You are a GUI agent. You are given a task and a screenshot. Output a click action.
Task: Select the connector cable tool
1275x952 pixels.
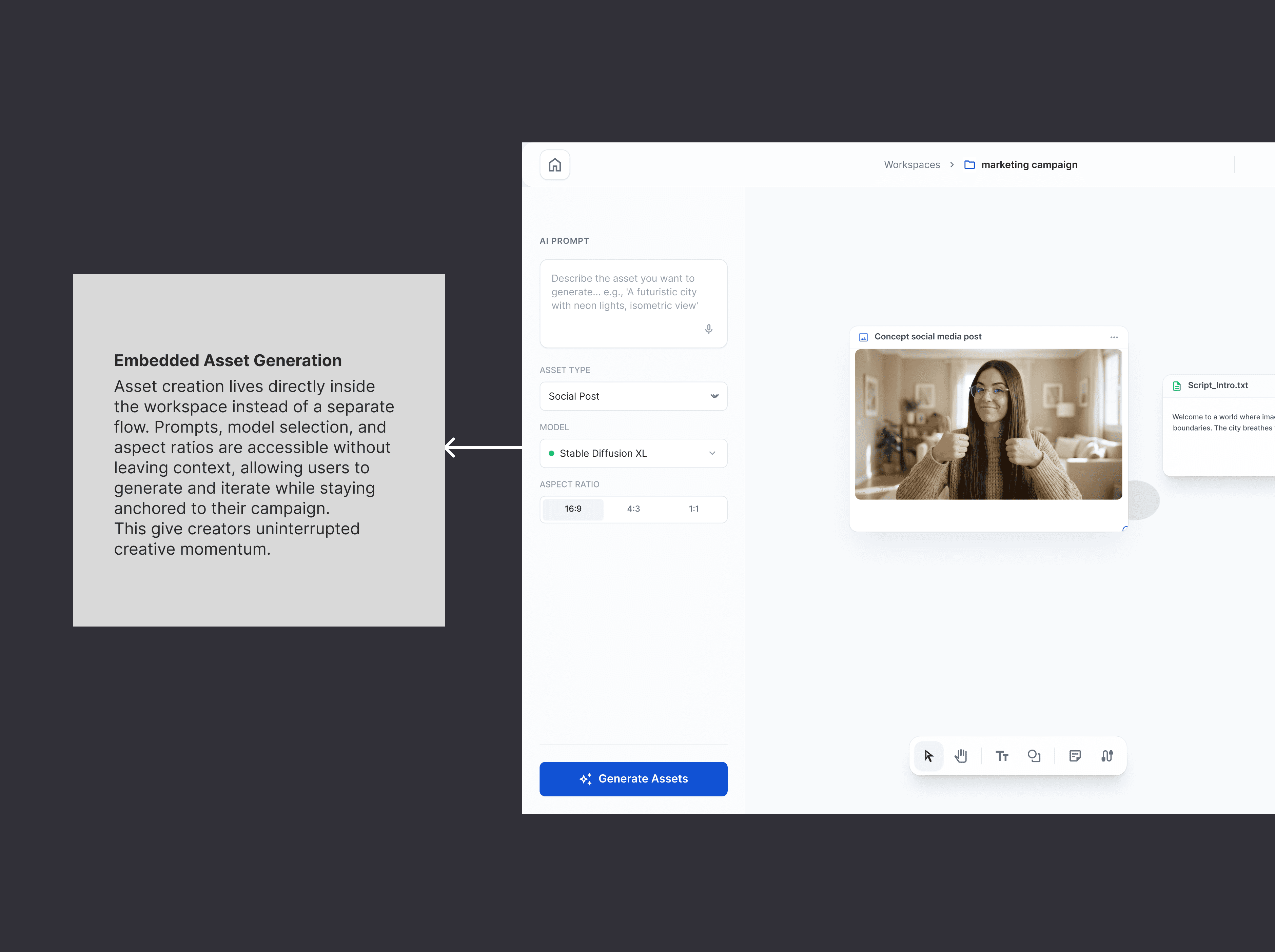(1107, 755)
